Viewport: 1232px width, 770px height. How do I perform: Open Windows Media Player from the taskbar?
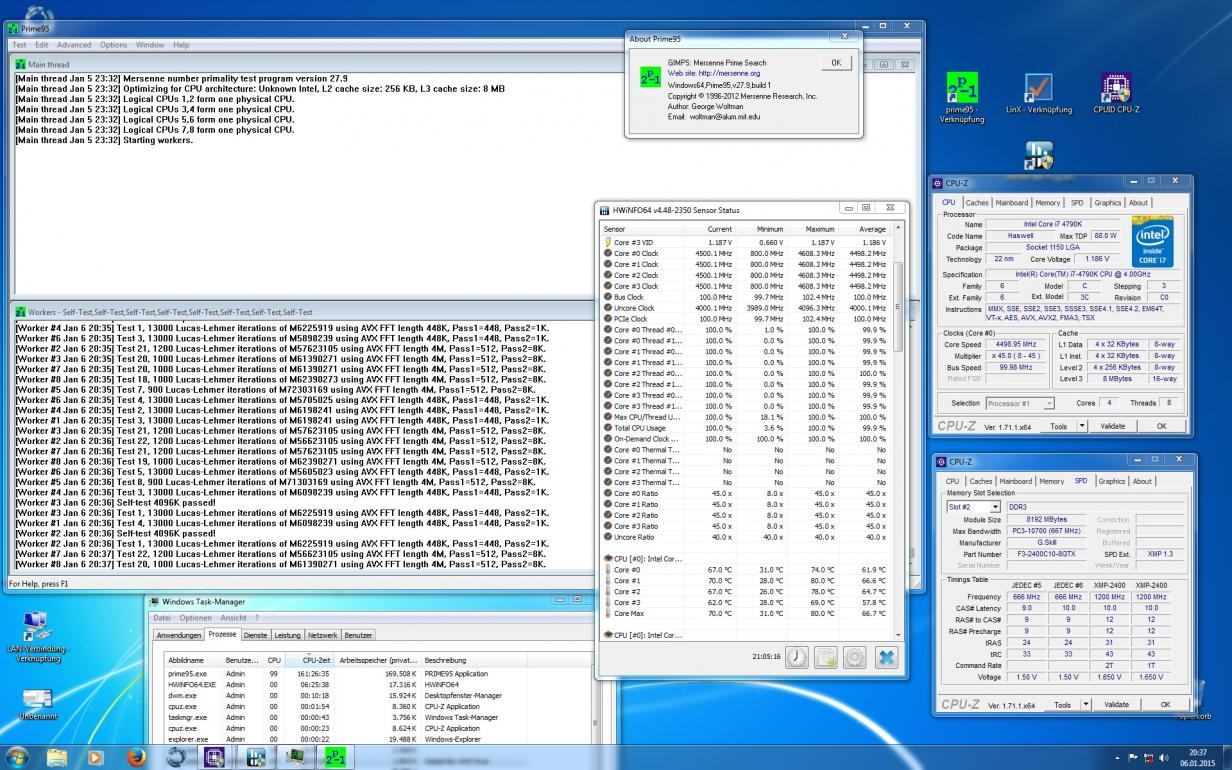pyautogui.click(x=95, y=757)
